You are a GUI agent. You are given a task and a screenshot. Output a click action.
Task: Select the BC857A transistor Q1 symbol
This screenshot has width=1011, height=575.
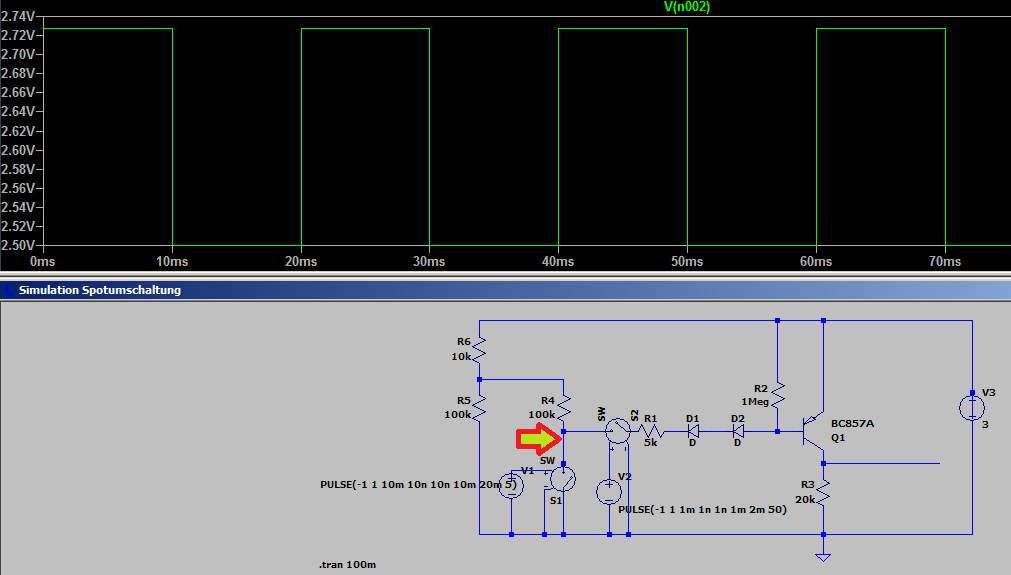814,433
